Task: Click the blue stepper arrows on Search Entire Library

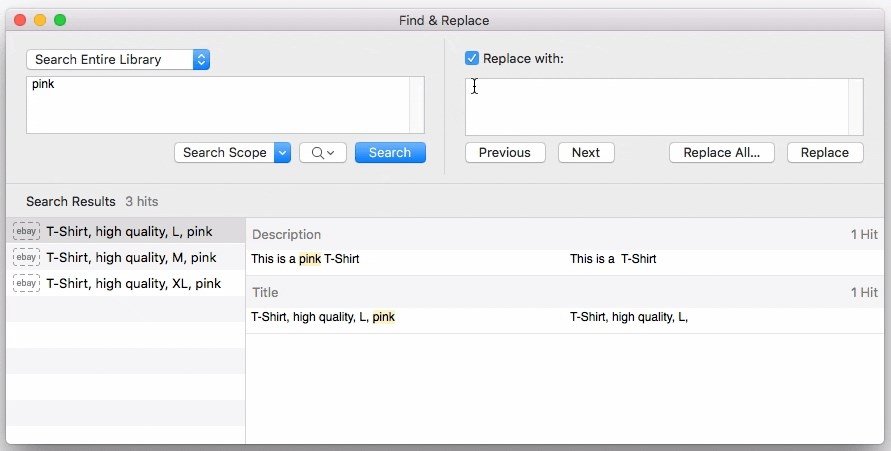Action: (x=201, y=60)
